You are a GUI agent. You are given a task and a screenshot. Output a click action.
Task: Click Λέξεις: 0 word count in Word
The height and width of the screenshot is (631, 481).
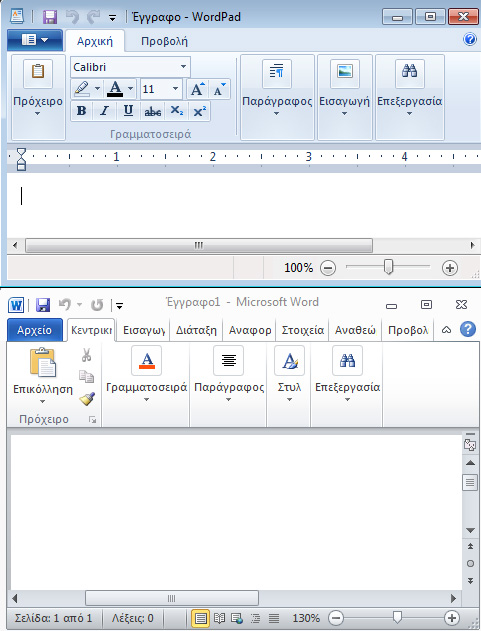133,618
